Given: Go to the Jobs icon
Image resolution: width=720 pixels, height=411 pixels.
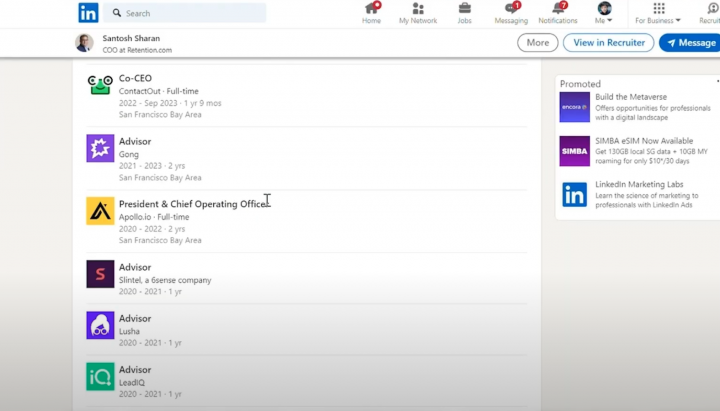Looking at the screenshot, I should tap(464, 12).
